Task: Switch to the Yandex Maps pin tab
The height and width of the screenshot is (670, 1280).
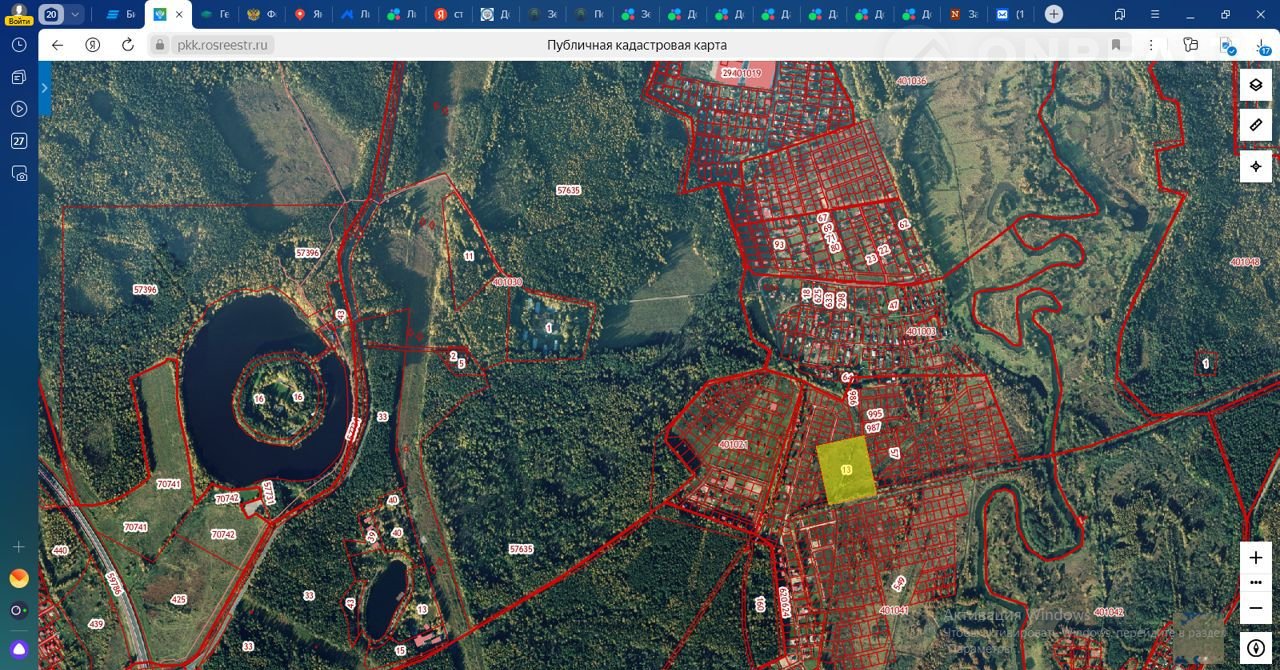Action: (x=309, y=15)
